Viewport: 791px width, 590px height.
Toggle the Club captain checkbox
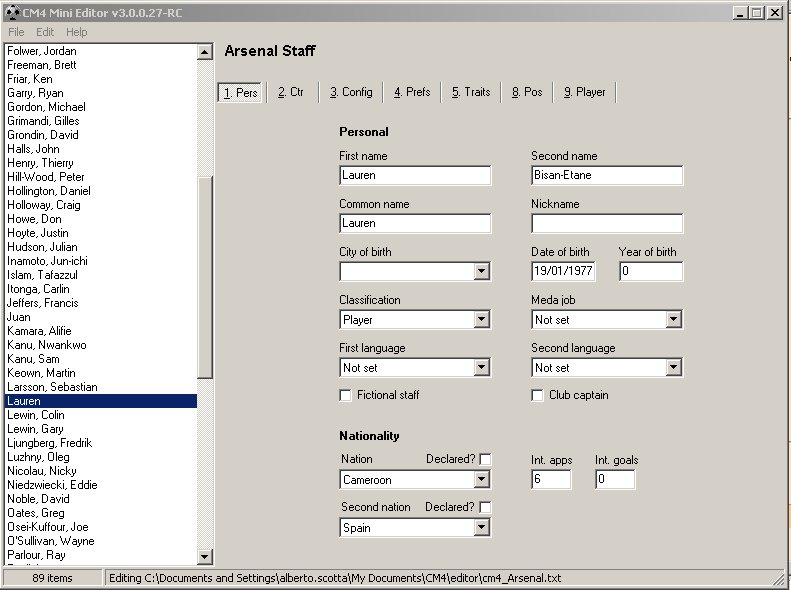click(537, 395)
